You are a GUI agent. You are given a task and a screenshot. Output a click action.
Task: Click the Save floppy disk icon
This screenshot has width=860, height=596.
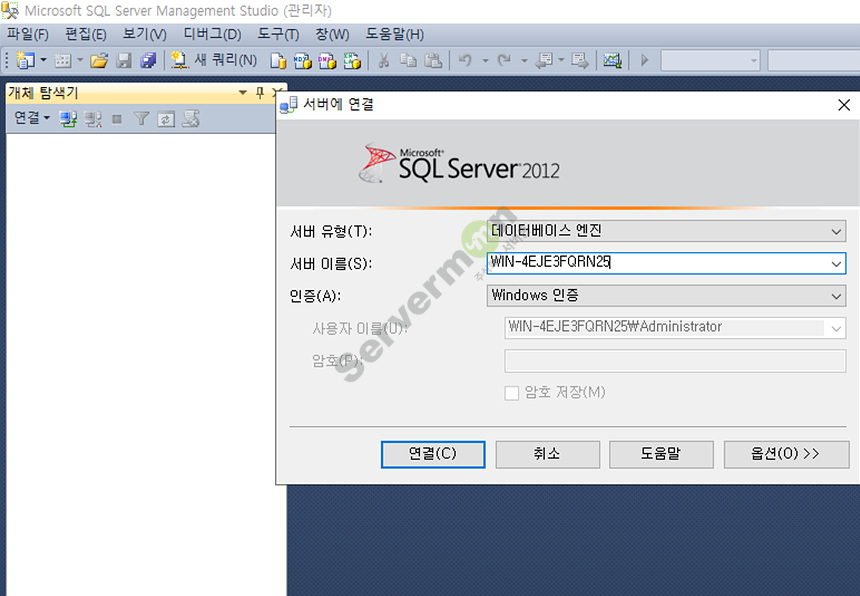124,60
